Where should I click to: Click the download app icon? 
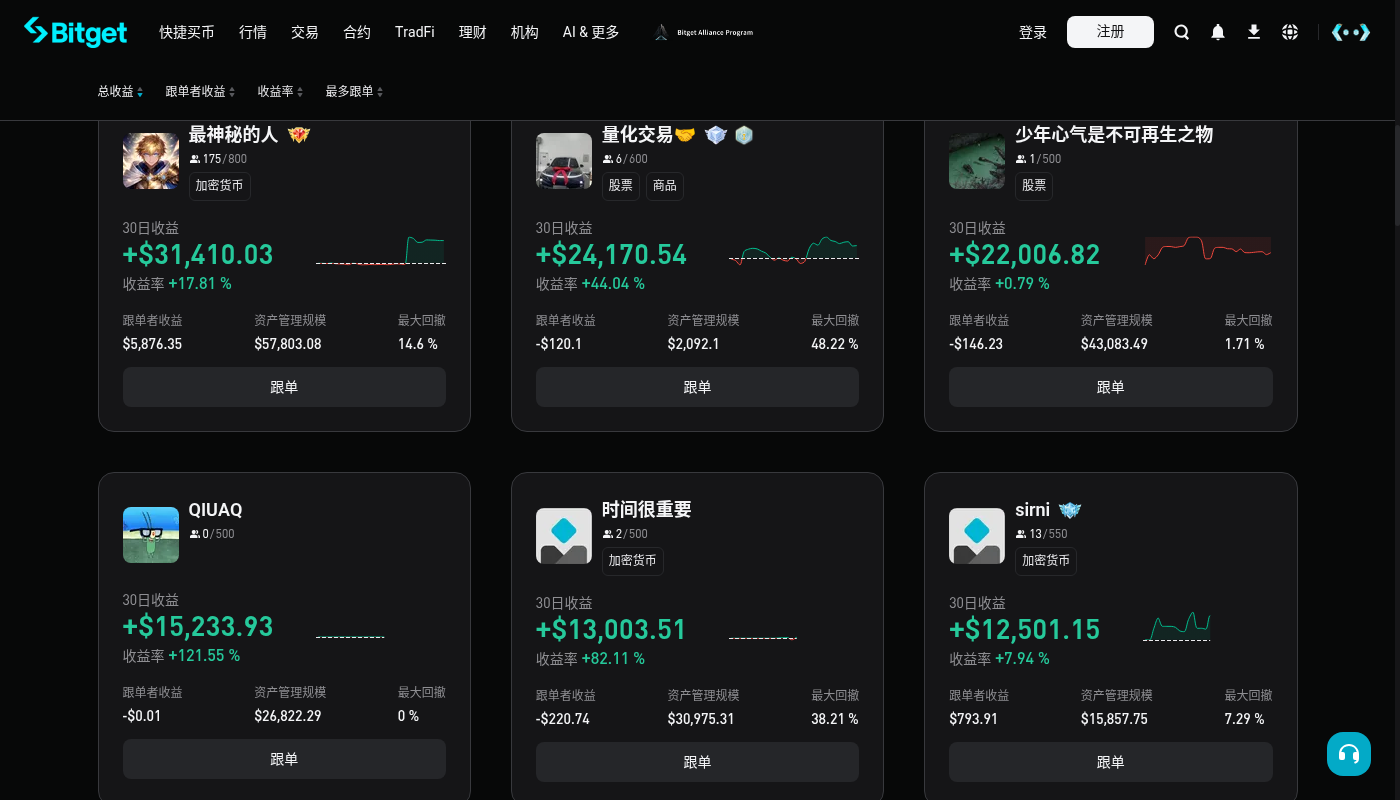(1254, 32)
